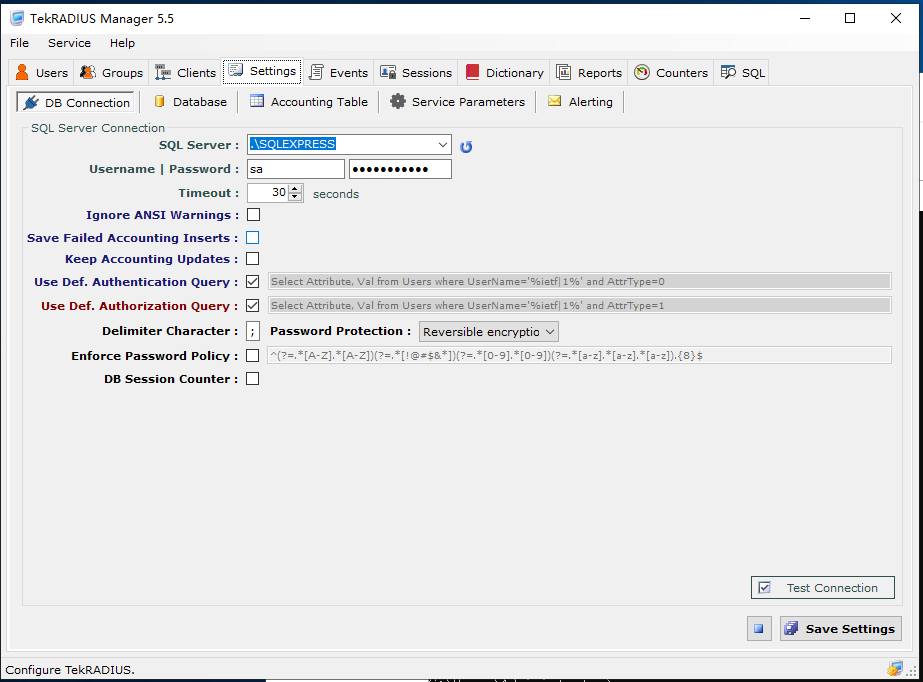Click the 'TekRADIUS Manager 5.5' title text
Viewport: 923px width, 682px height.
pos(102,19)
